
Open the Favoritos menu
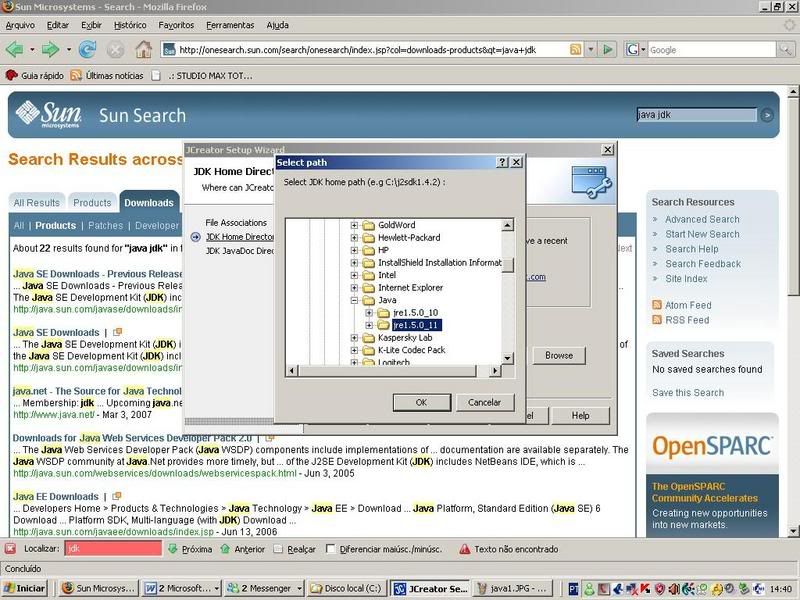point(176,24)
